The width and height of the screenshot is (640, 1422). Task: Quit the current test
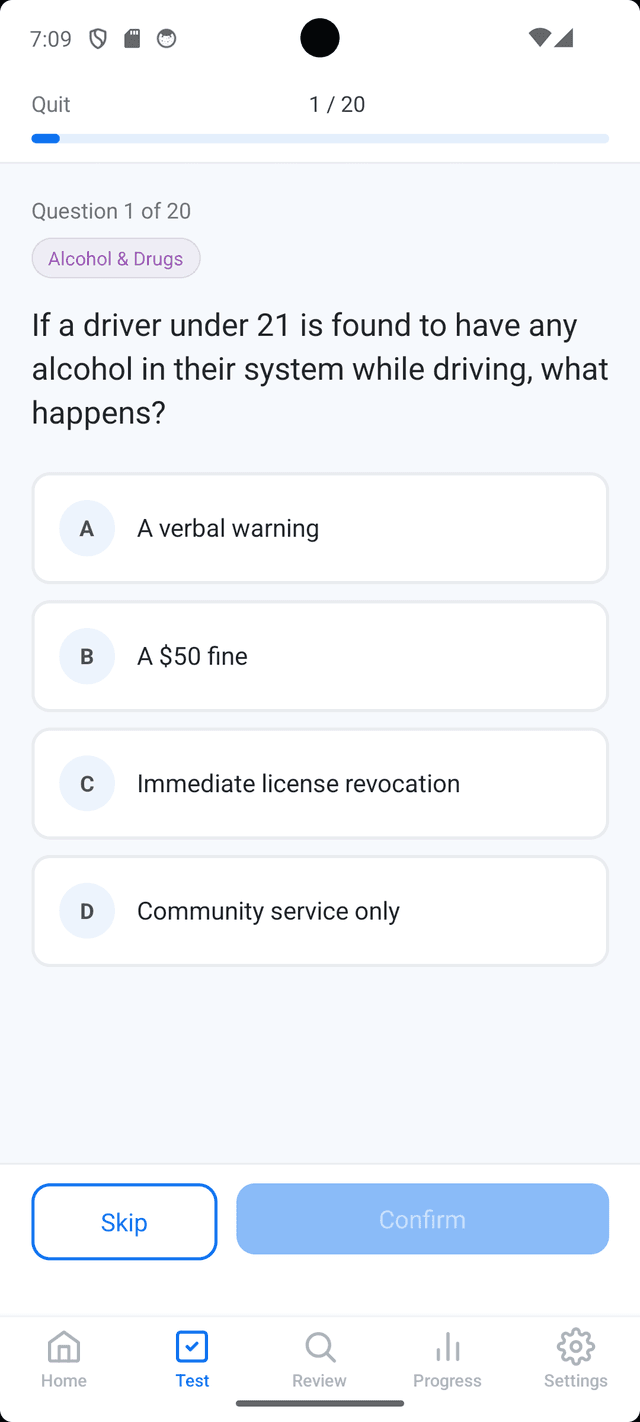(50, 104)
